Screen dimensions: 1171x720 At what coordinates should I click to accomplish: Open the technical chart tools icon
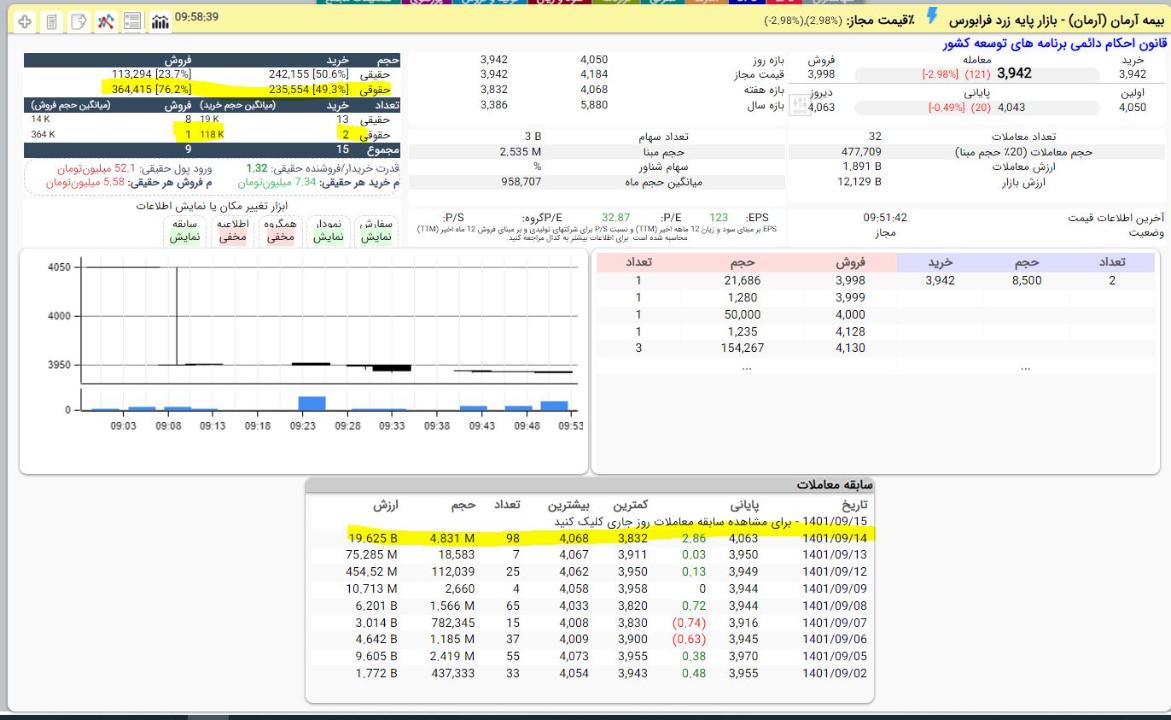click(x=105, y=21)
